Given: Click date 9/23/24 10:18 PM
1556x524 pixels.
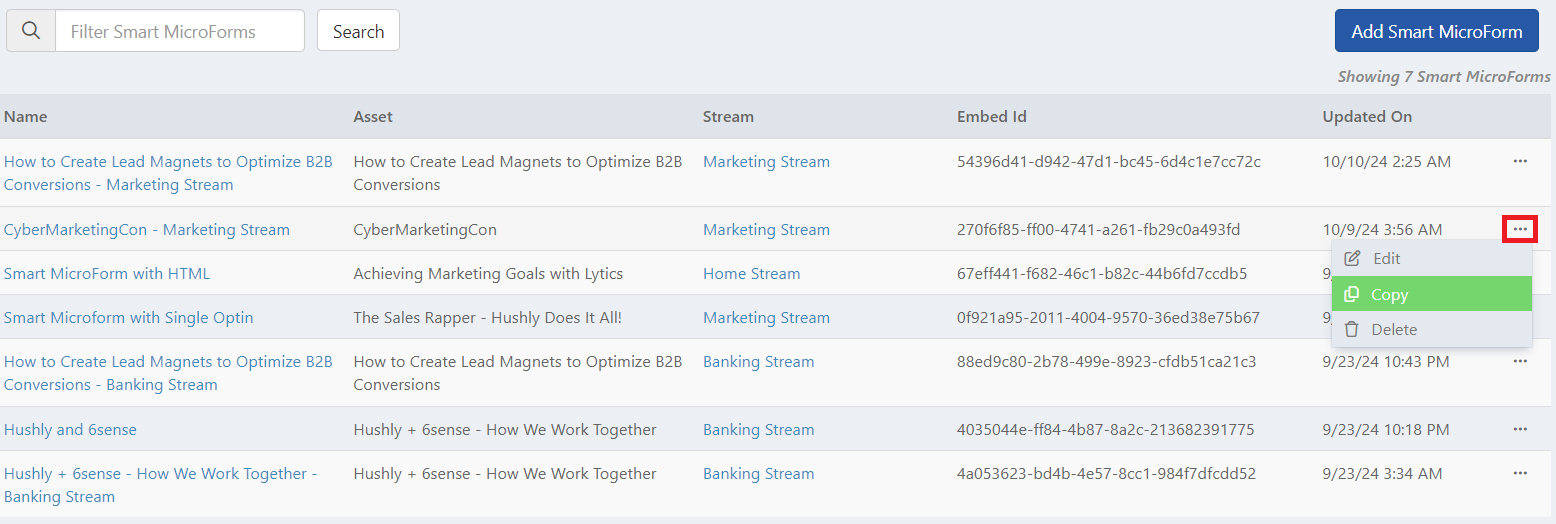Looking at the screenshot, I should click(x=1385, y=429).
